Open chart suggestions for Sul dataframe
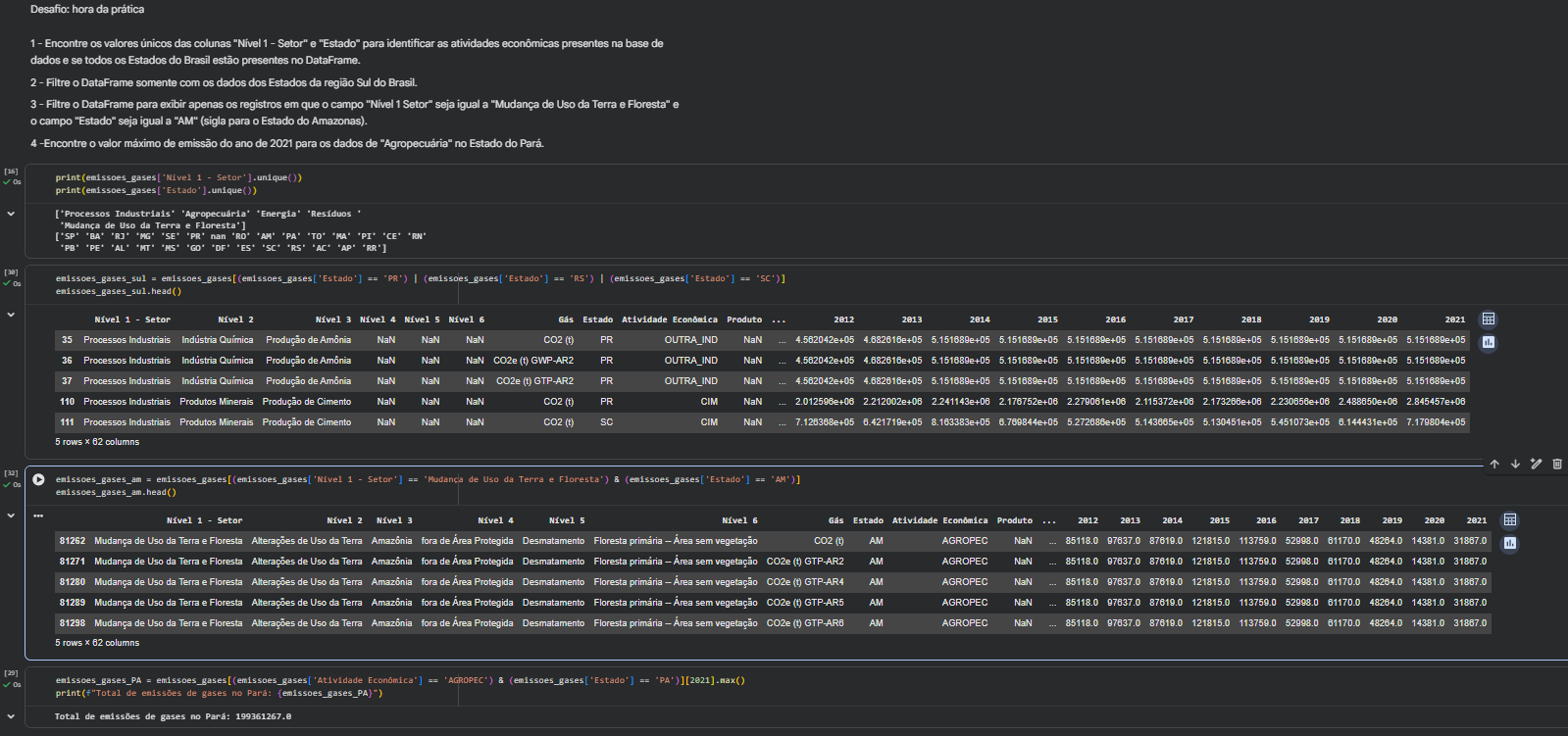This screenshot has width=1568, height=736. coord(1489,342)
